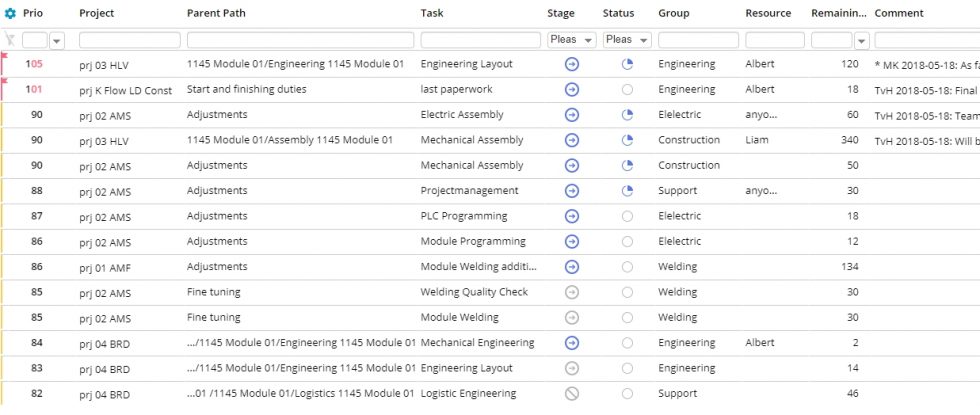
Task: Click the Resource column header
Action: (768, 13)
